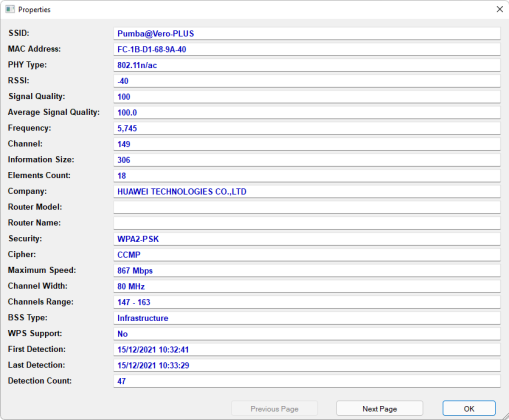Click the RSSI value field
The height and width of the screenshot is (420, 509).
click(x=307, y=81)
